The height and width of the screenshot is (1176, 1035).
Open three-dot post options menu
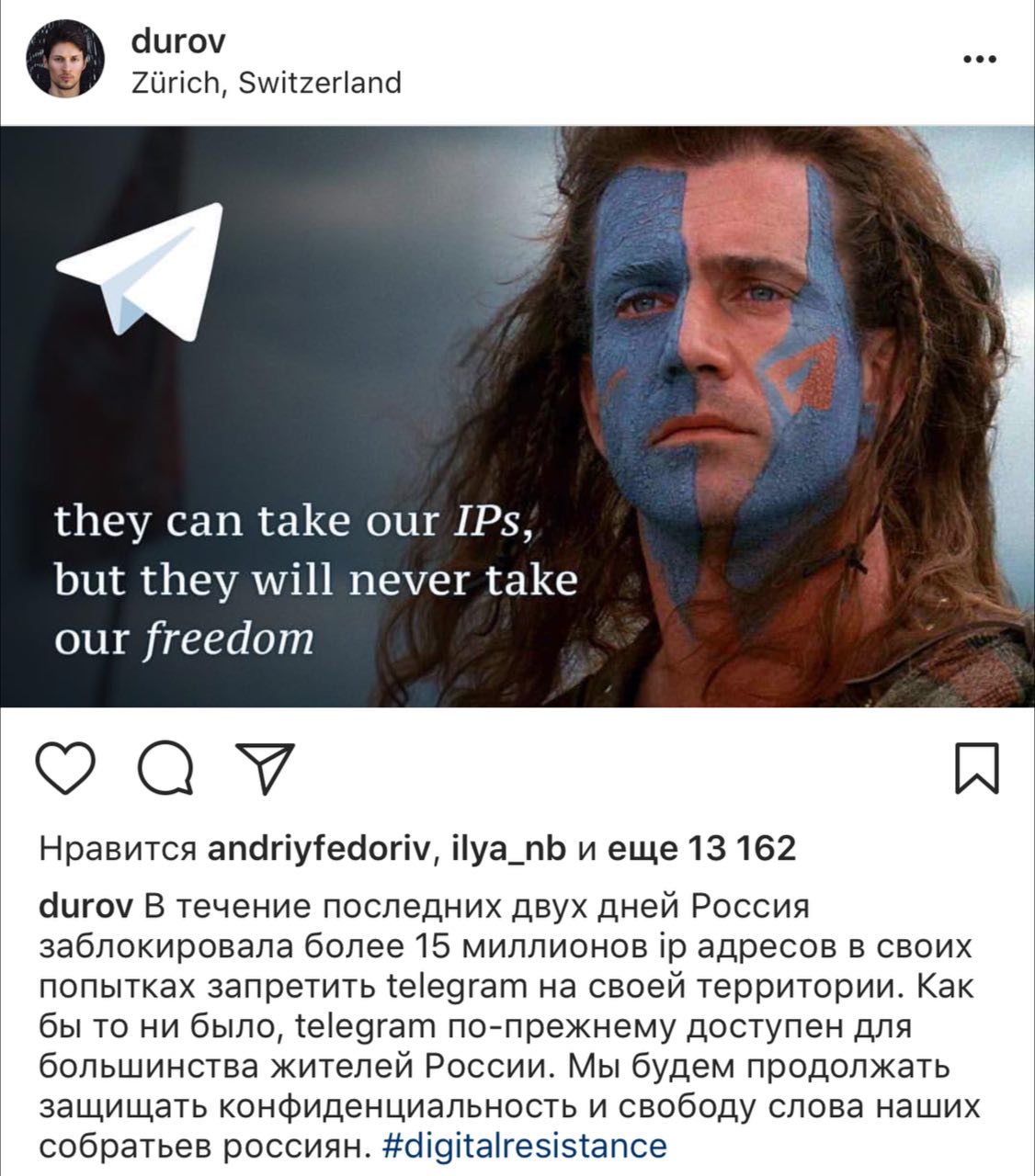click(979, 61)
